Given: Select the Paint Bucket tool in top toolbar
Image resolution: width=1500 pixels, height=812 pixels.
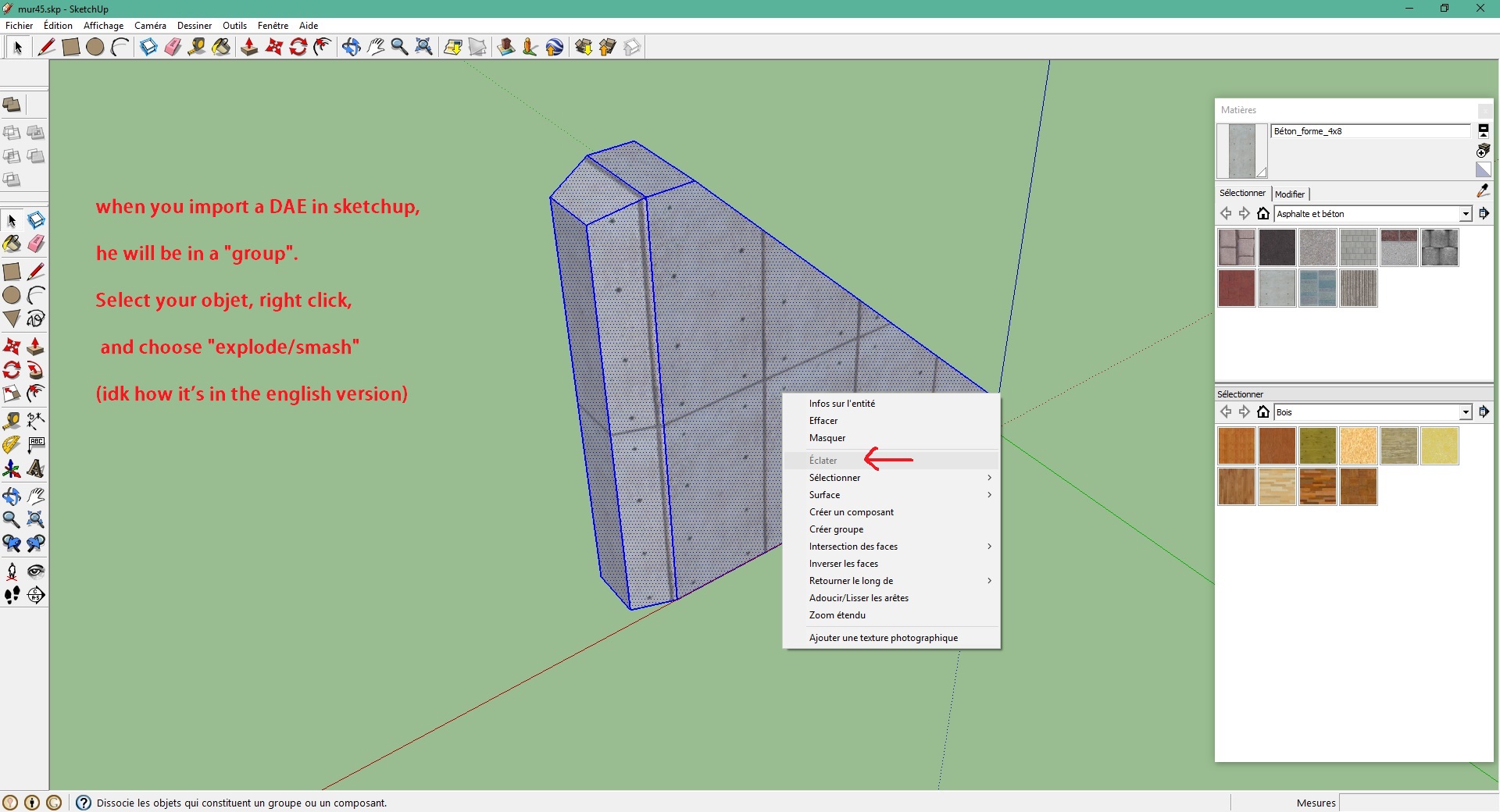Looking at the screenshot, I should coord(221,48).
